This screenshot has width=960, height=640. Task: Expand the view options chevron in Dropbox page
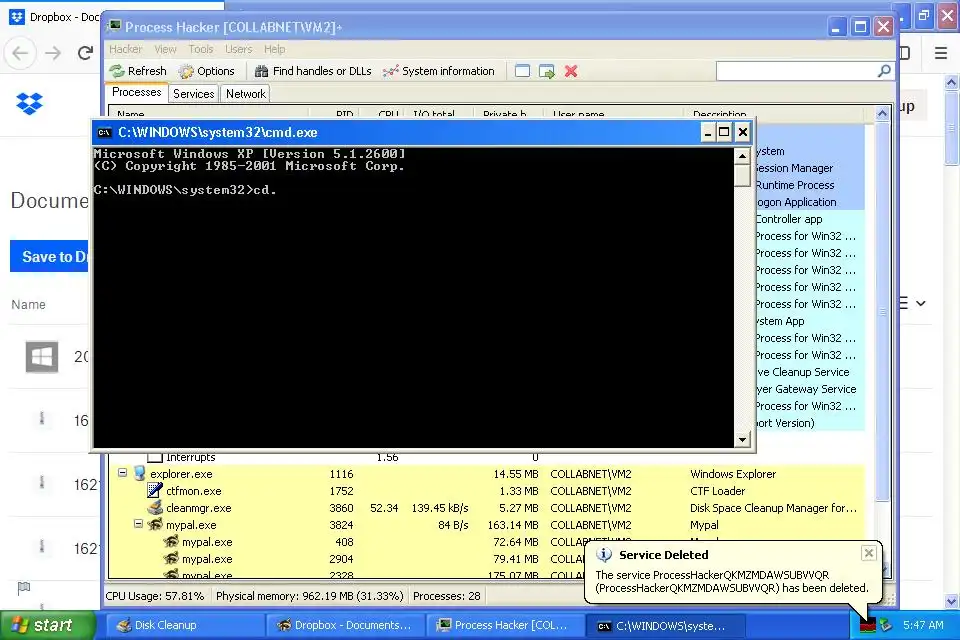click(921, 303)
